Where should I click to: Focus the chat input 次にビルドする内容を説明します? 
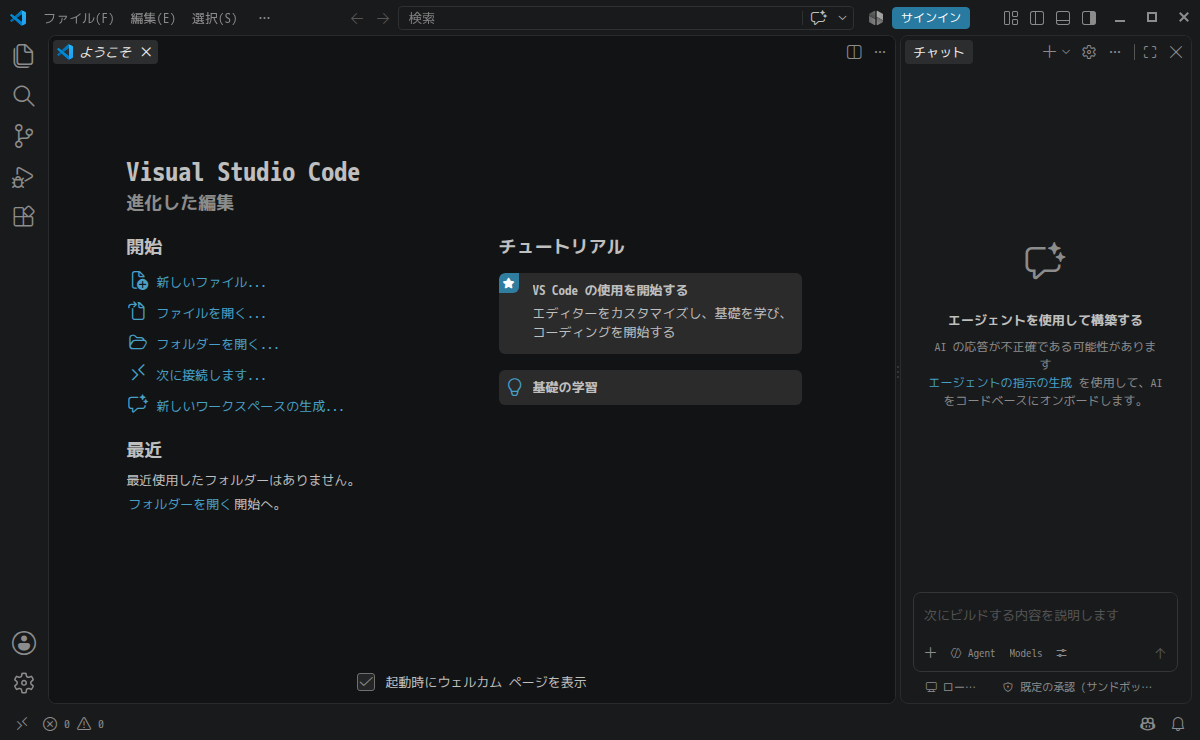click(1045, 615)
